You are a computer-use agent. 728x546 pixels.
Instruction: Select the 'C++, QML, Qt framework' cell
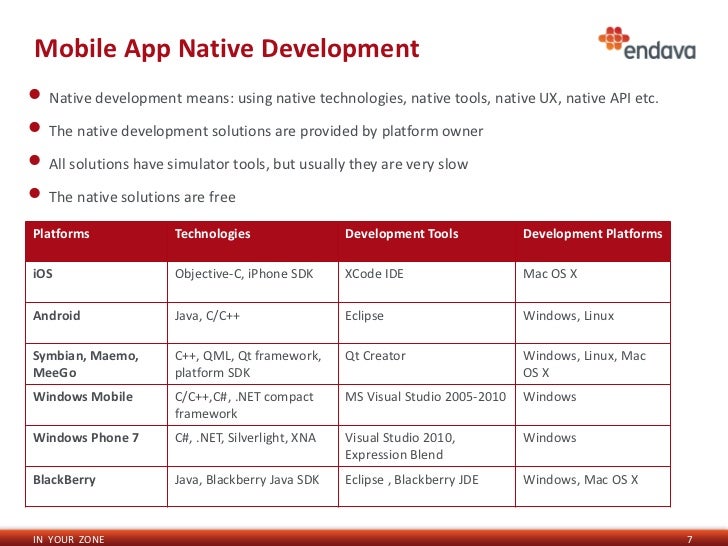coord(253,364)
